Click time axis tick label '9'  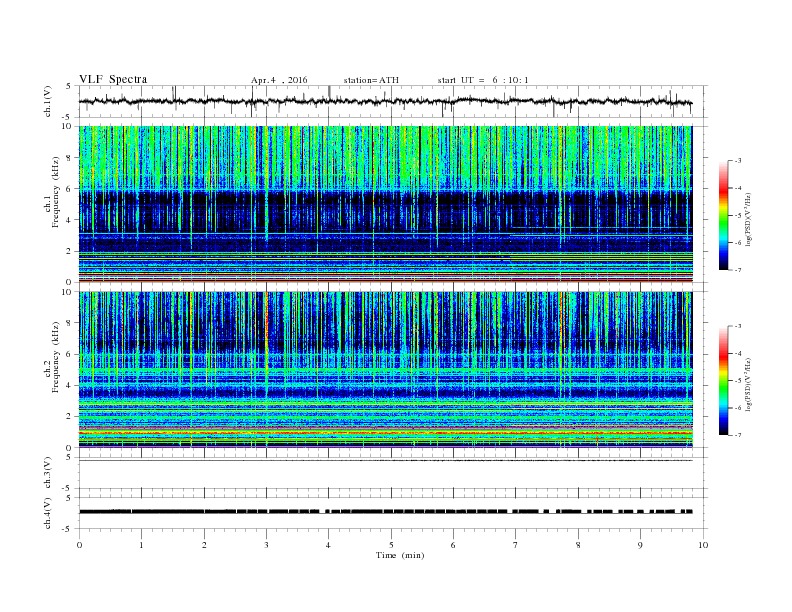tap(640, 545)
